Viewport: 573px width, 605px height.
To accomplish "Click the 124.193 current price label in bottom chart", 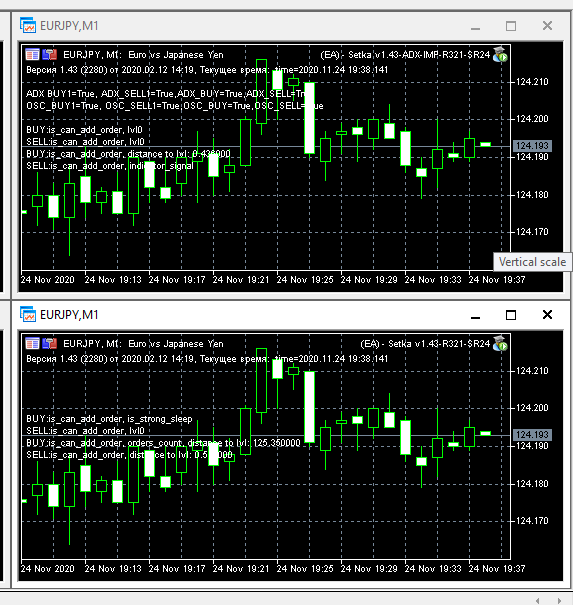I will [532, 435].
